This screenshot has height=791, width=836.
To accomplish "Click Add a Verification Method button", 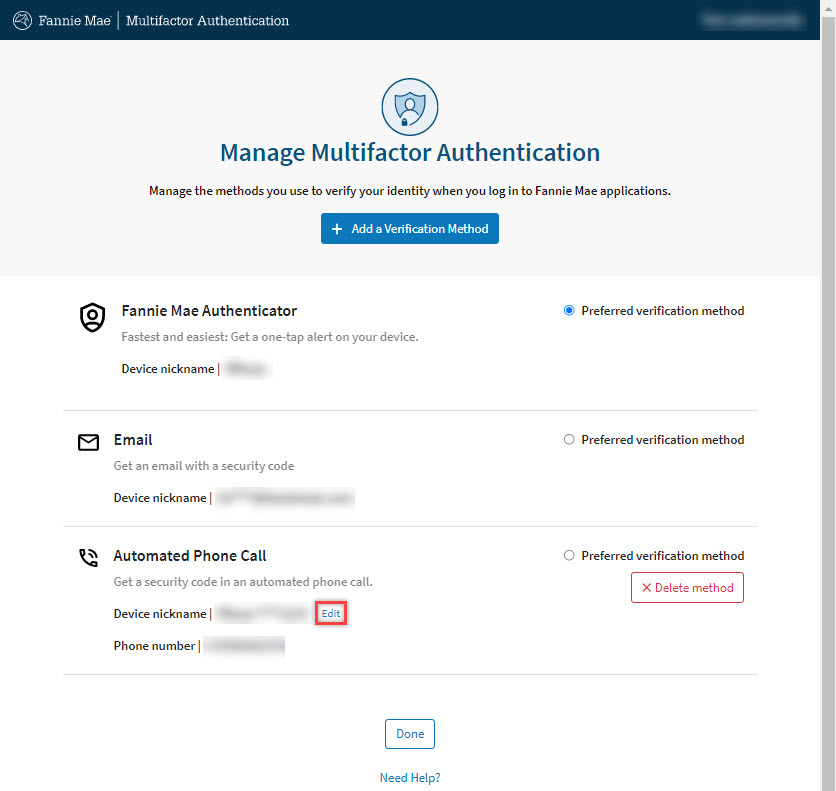I will click(409, 229).
